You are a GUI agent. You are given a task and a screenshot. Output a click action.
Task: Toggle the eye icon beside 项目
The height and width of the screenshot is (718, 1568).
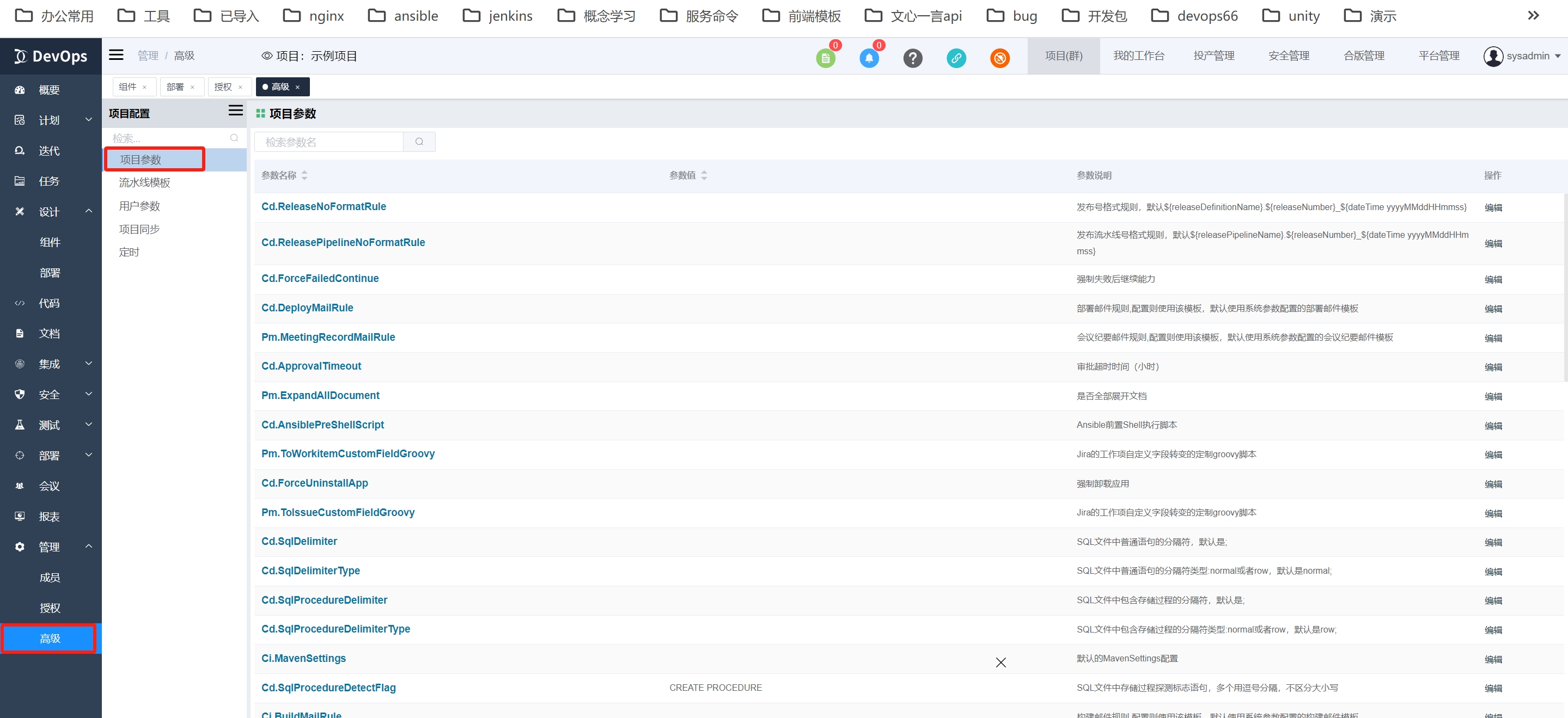pyautogui.click(x=267, y=56)
